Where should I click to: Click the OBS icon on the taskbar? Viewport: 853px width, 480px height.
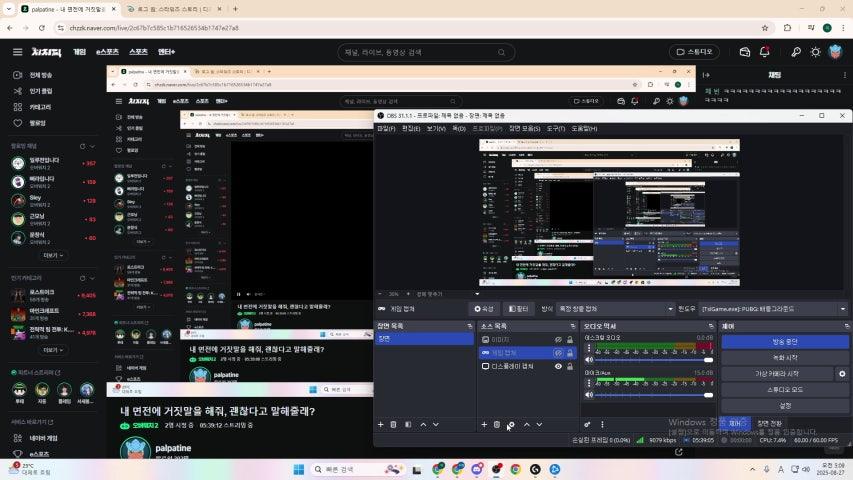pyautogui.click(x=497, y=469)
